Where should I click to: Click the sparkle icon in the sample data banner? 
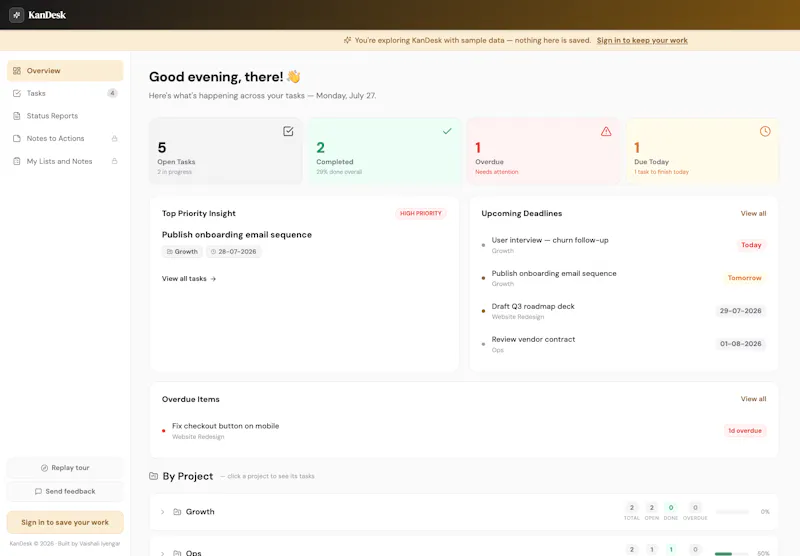click(347, 40)
